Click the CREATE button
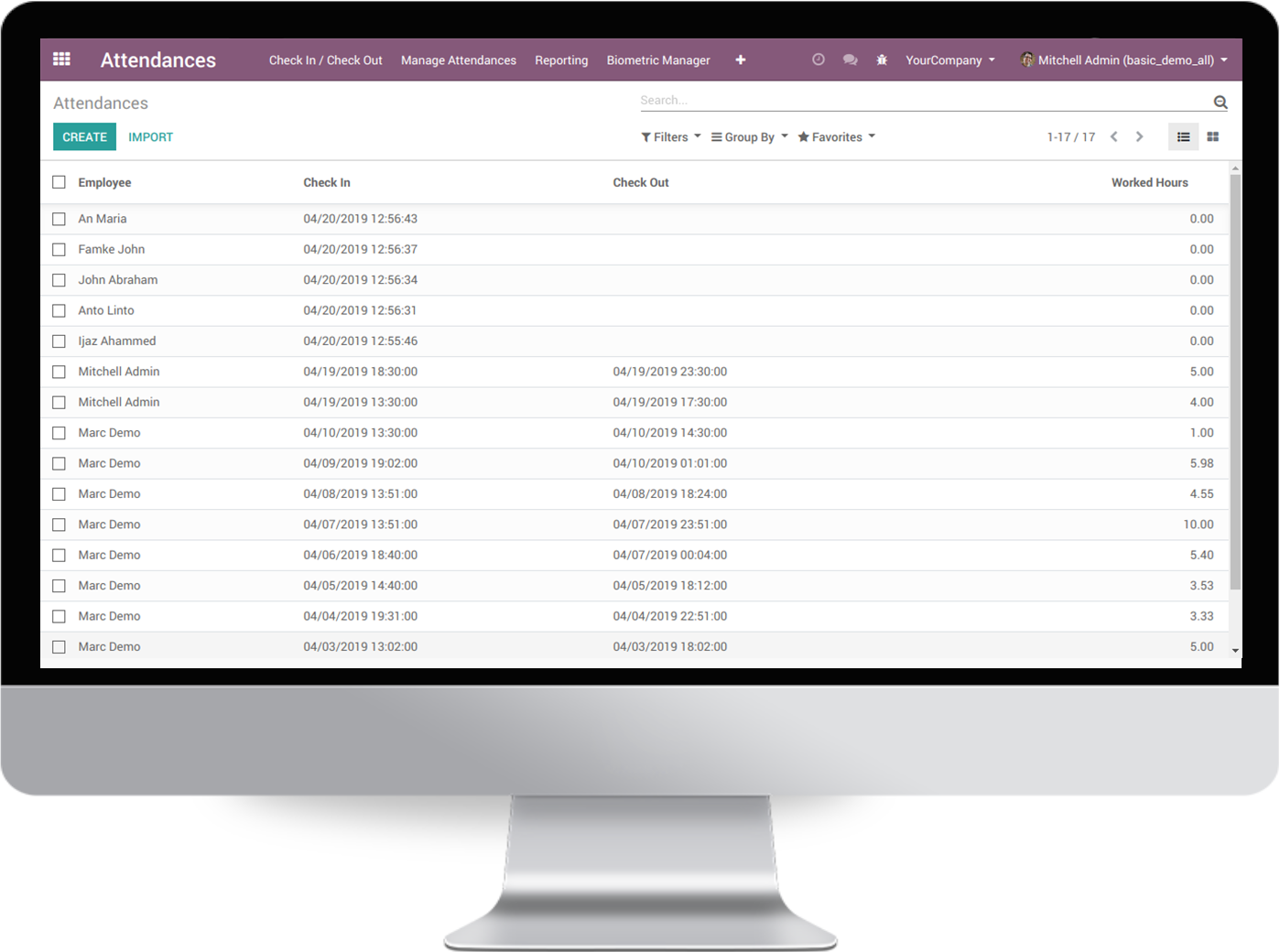This screenshot has width=1280, height=952. pos(85,136)
